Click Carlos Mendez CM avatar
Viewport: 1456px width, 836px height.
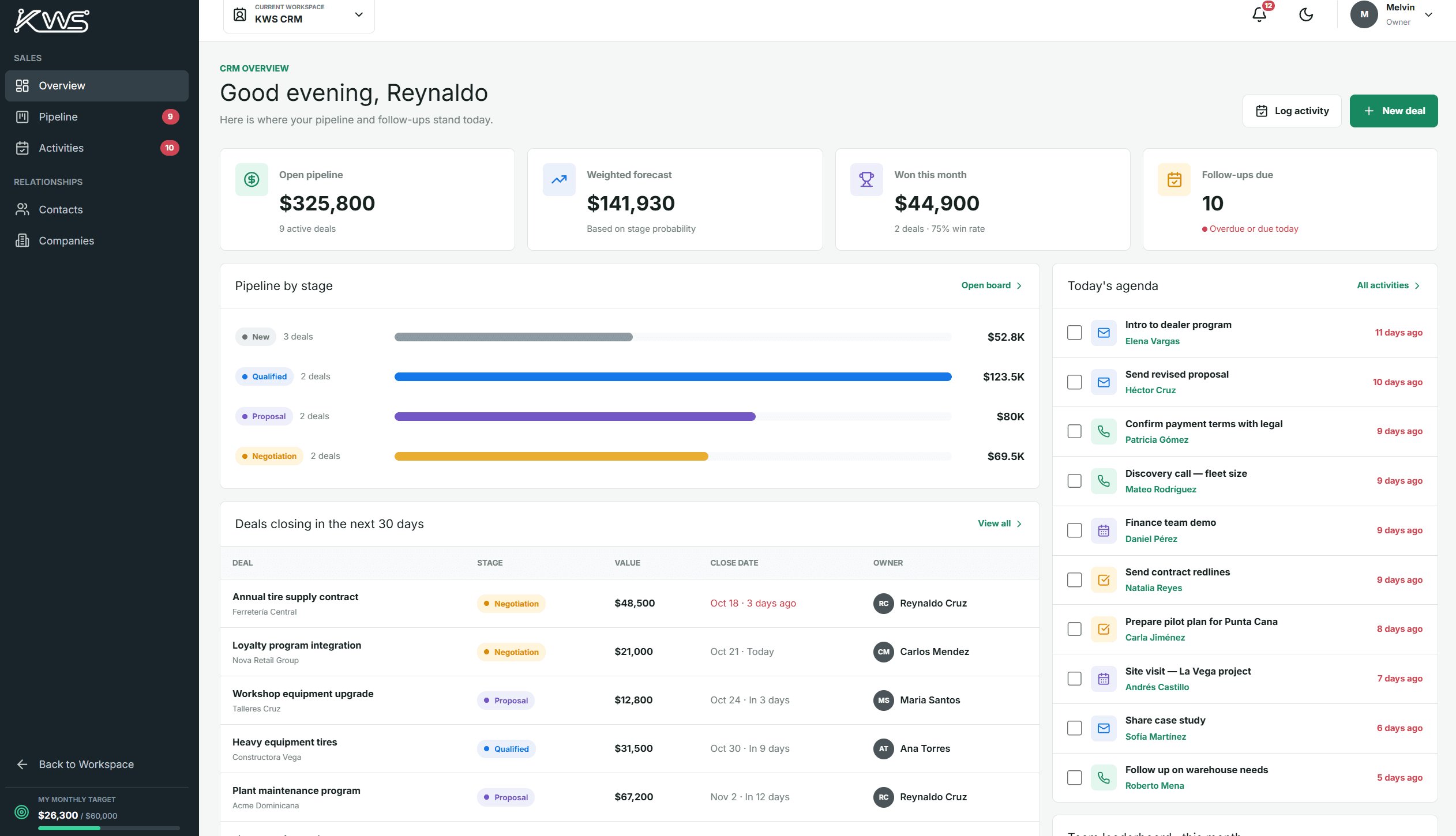click(883, 652)
